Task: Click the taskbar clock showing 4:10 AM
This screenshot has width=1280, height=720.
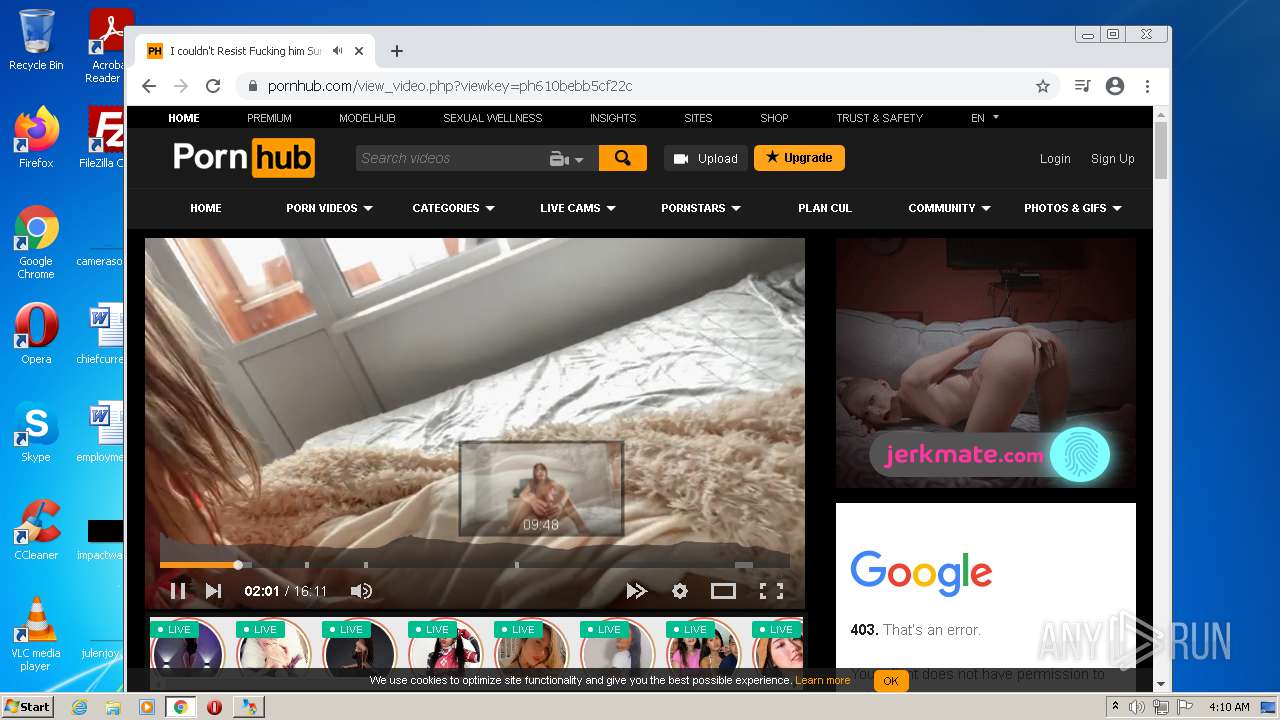Action: click(x=1229, y=707)
